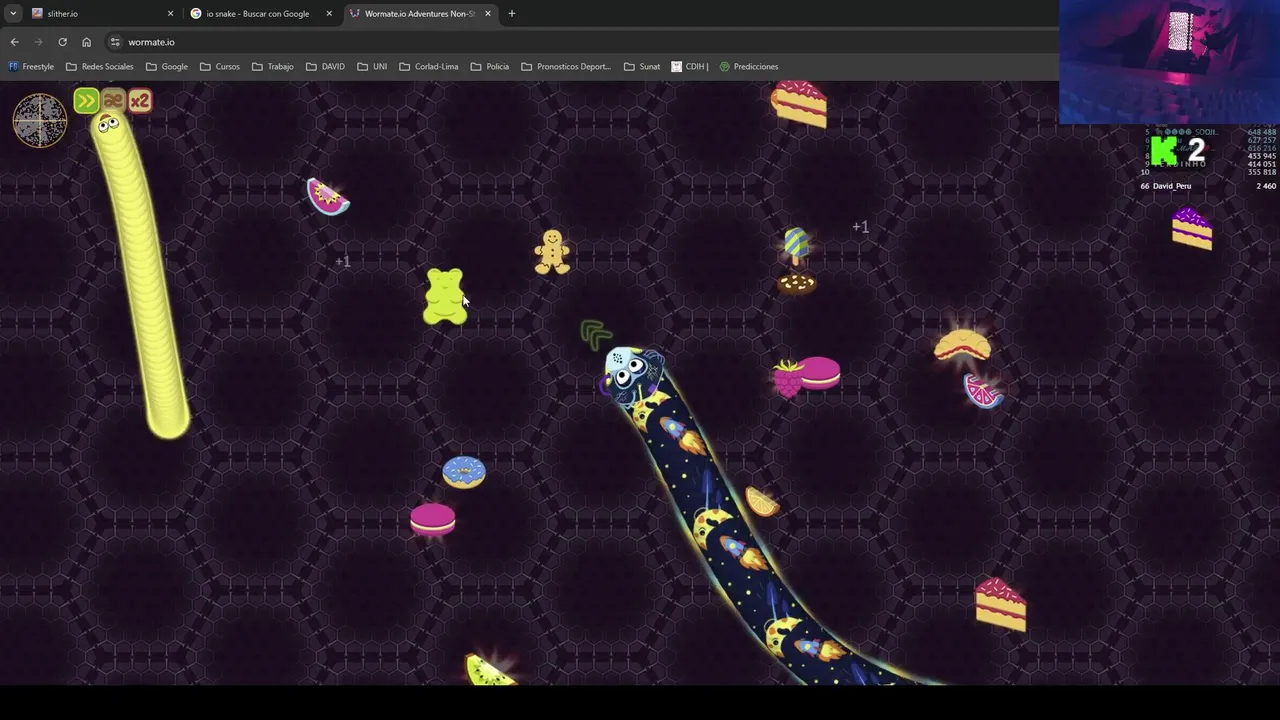Select the Wormate.io Adventures tab
This screenshot has height=720, width=1280.
(x=420, y=13)
